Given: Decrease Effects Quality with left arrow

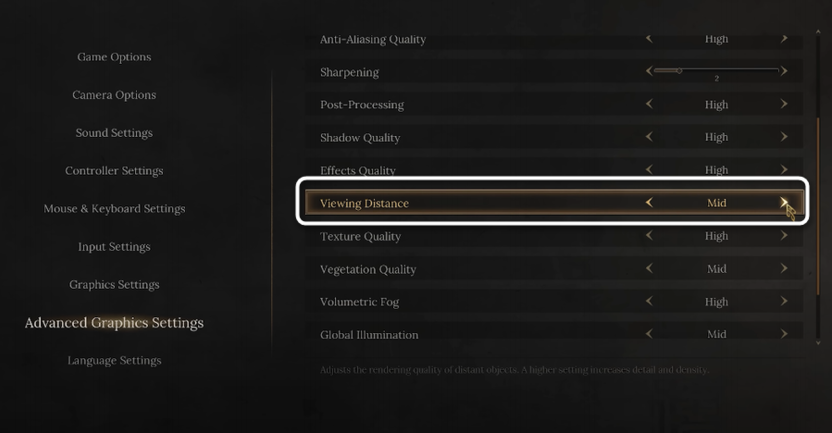Looking at the screenshot, I should pos(649,170).
